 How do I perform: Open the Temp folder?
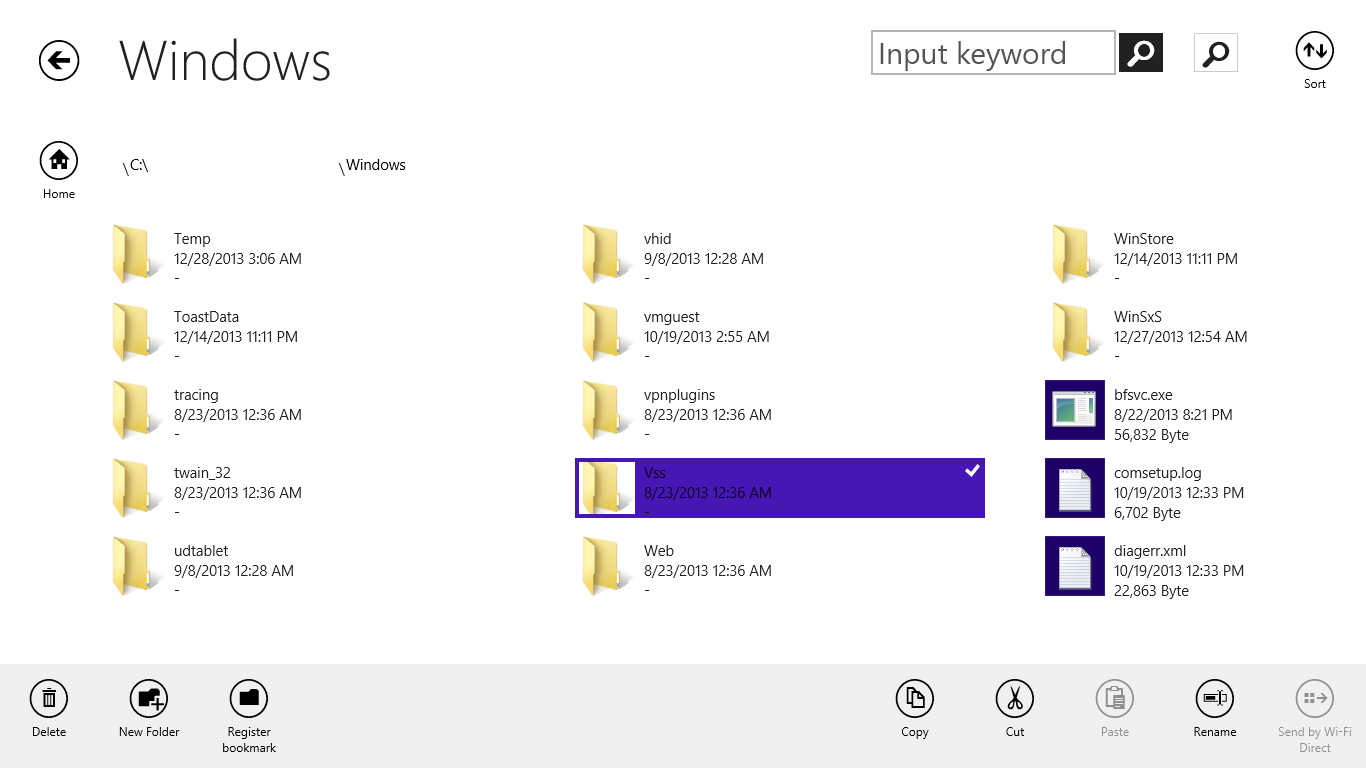tap(192, 240)
